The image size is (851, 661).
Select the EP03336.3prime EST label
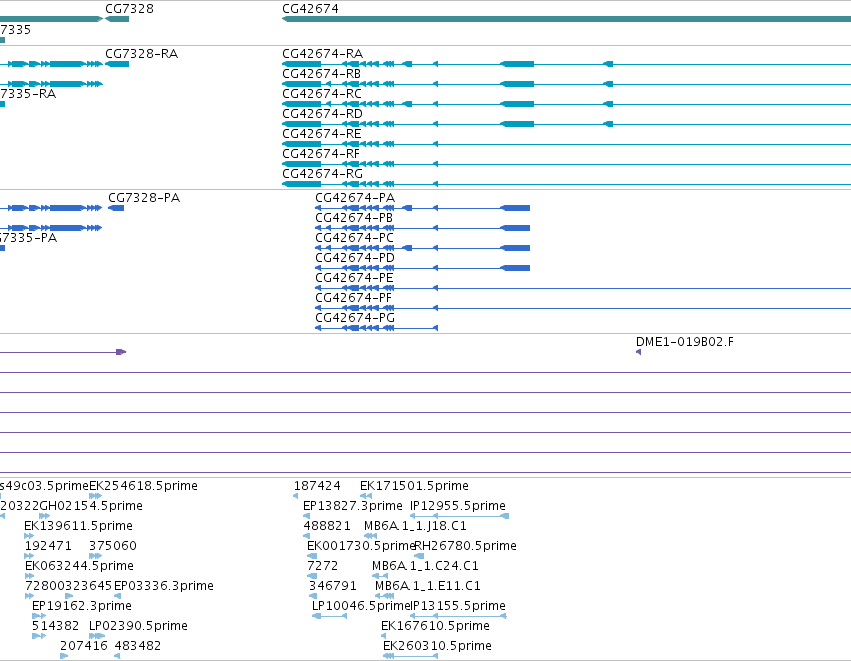tap(164, 586)
